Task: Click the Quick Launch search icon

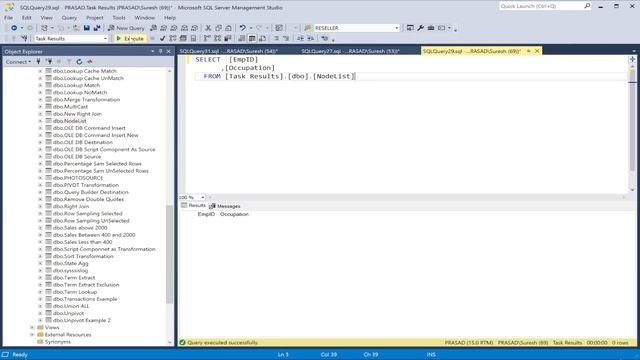Action: [587, 6]
